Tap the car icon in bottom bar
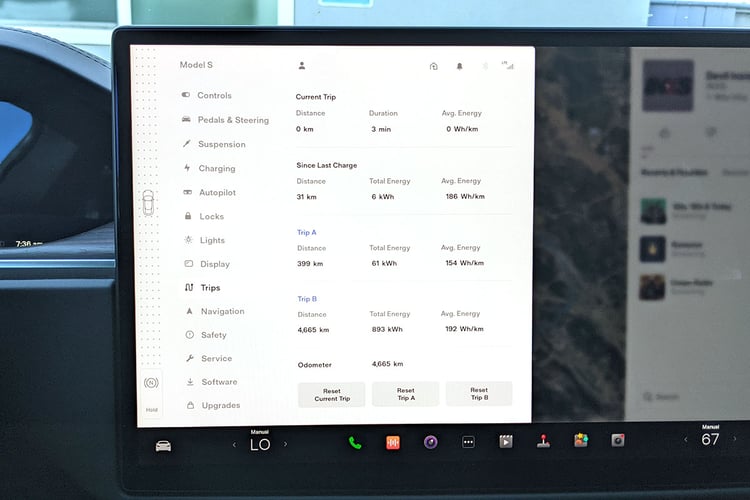The height and width of the screenshot is (500, 750). pos(163,445)
